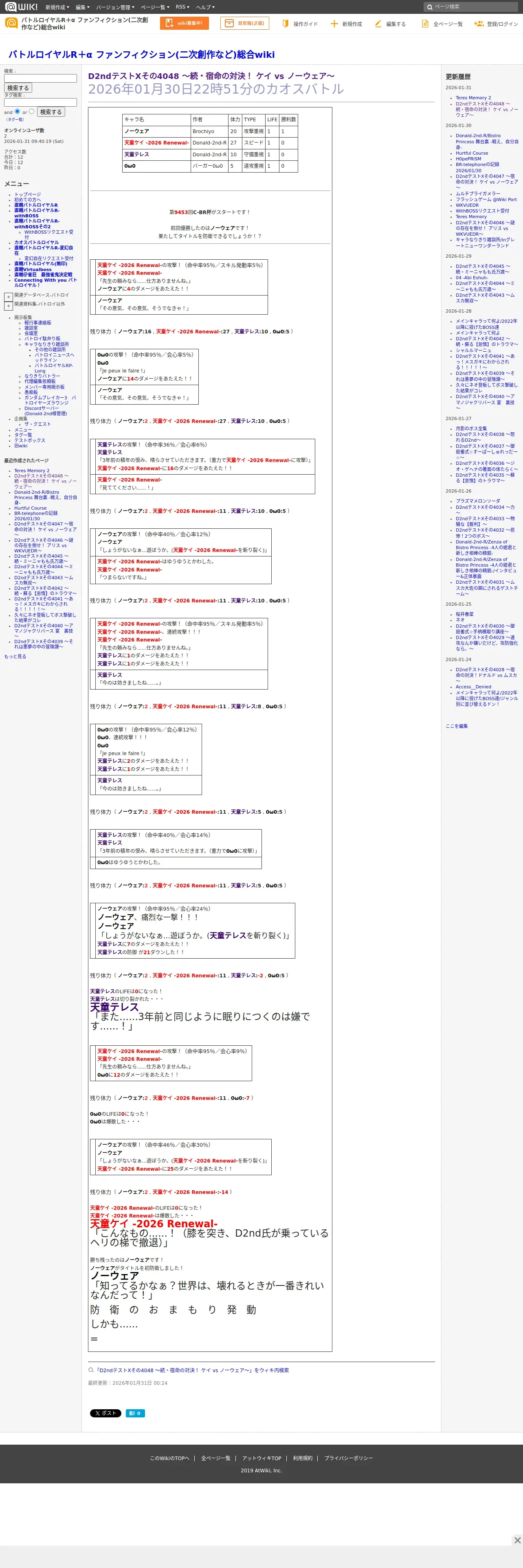The image size is (523, 1568).
Task: Open ブラズマメロンソーダ in 更新履歴
Action: 478,501
